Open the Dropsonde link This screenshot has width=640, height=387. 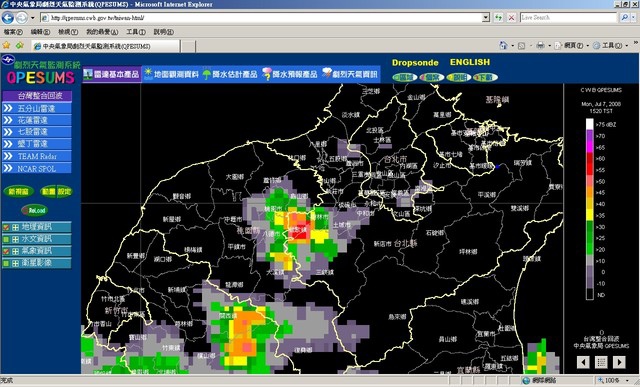[415, 62]
